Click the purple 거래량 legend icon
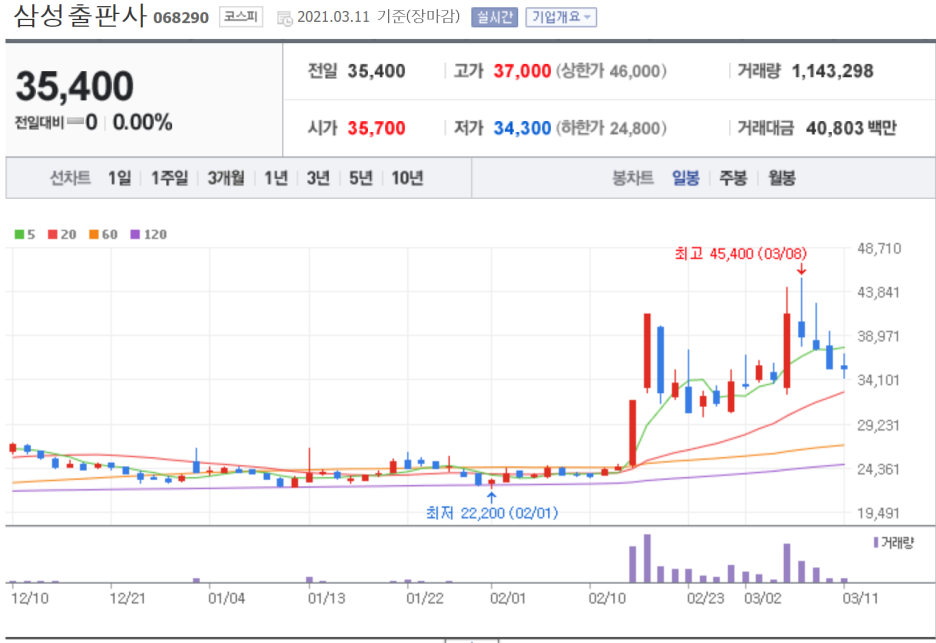This screenshot has height=643, width=936. [876, 542]
